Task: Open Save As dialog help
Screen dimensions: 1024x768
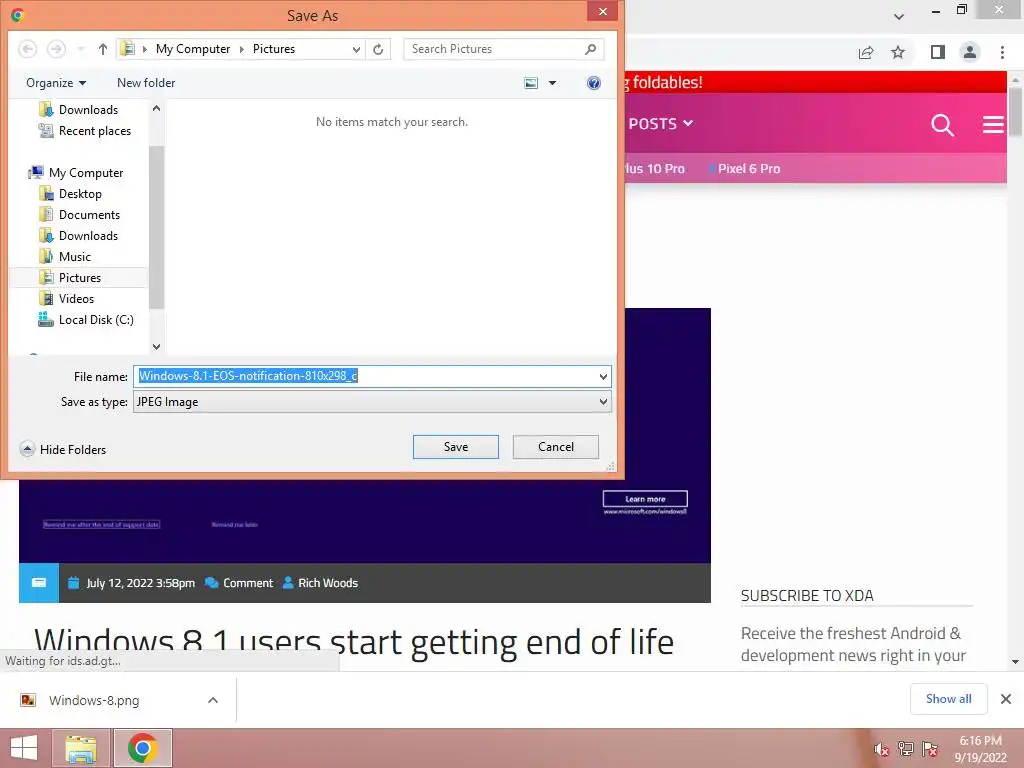Action: 594,83
